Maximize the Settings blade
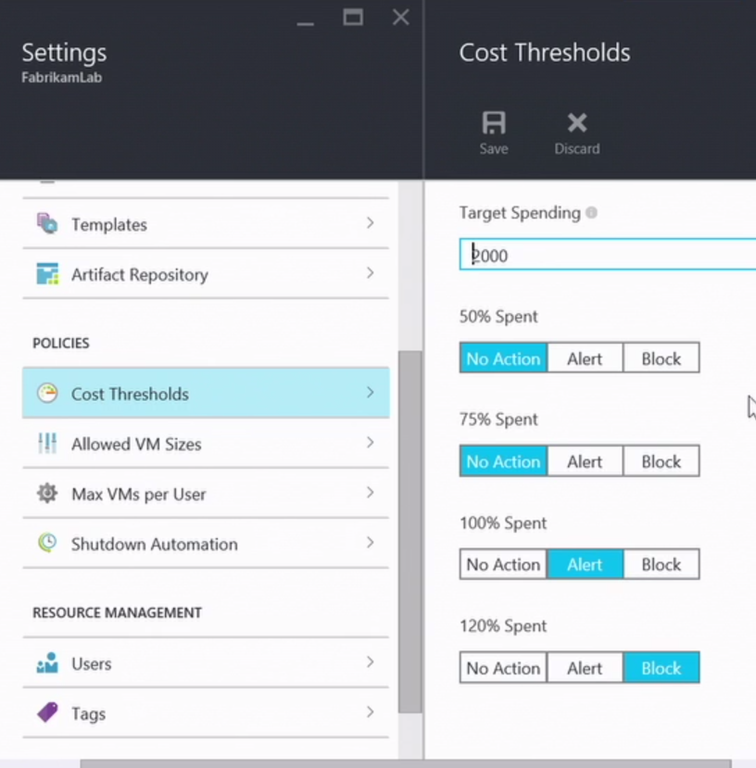Image resolution: width=756 pixels, height=768 pixels. [x=353, y=18]
